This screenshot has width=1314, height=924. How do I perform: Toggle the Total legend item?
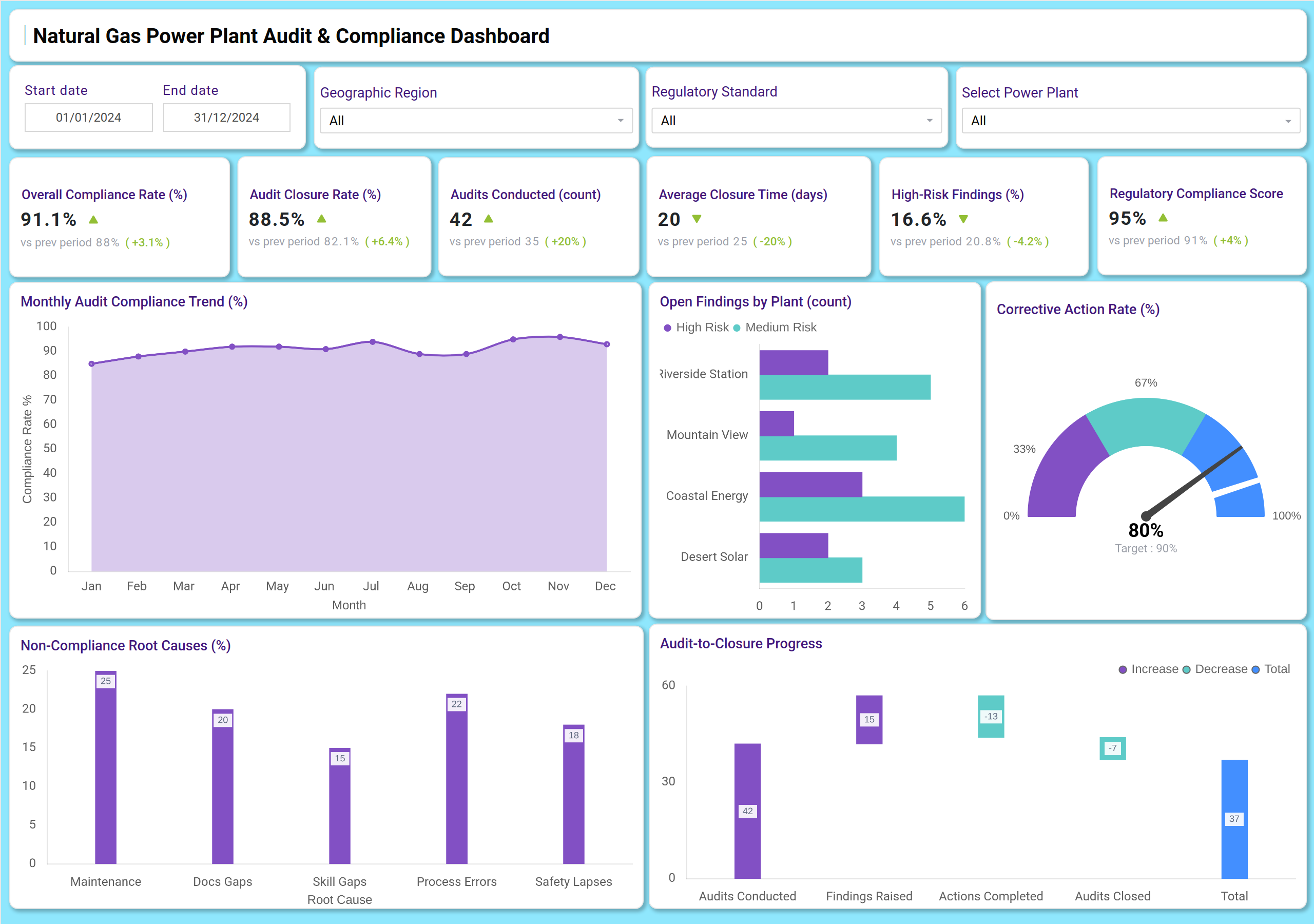pyautogui.click(x=1270, y=669)
